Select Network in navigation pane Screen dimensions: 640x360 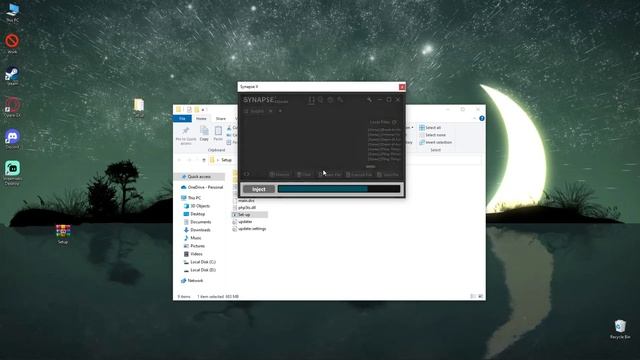point(192,281)
